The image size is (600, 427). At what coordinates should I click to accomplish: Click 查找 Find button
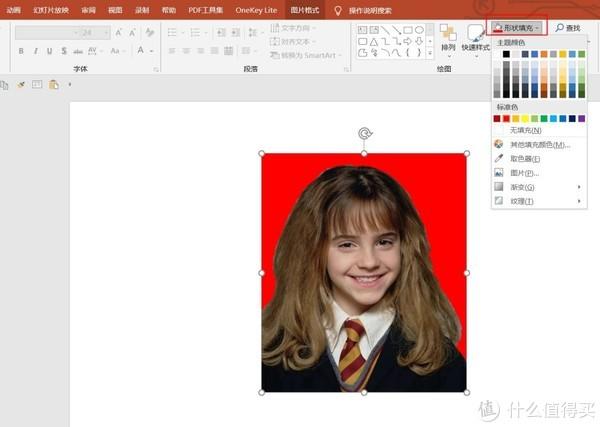(568, 28)
